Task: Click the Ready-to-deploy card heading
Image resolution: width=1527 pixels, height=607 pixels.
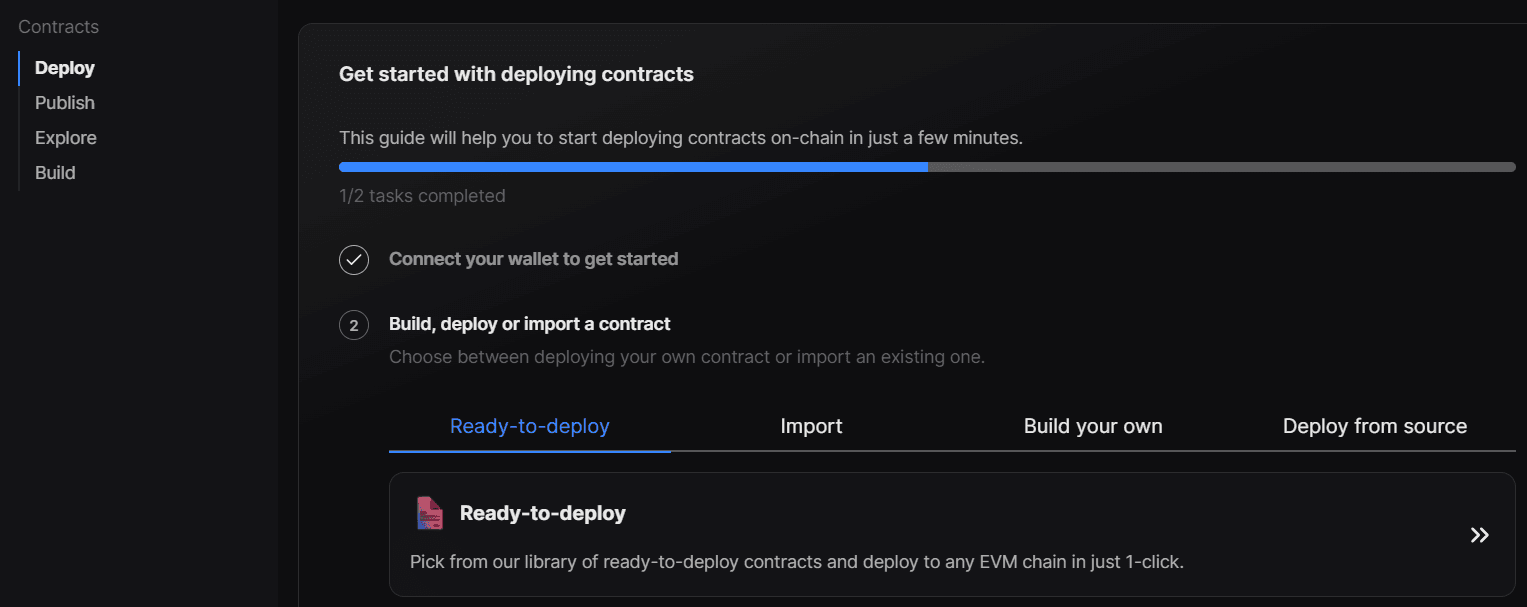Action: pyautogui.click(x=543, y=513)
